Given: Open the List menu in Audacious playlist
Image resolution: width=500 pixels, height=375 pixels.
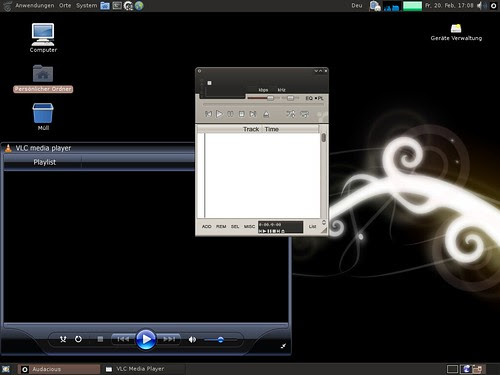Looking at the screenshot, I should click(312, 226).
